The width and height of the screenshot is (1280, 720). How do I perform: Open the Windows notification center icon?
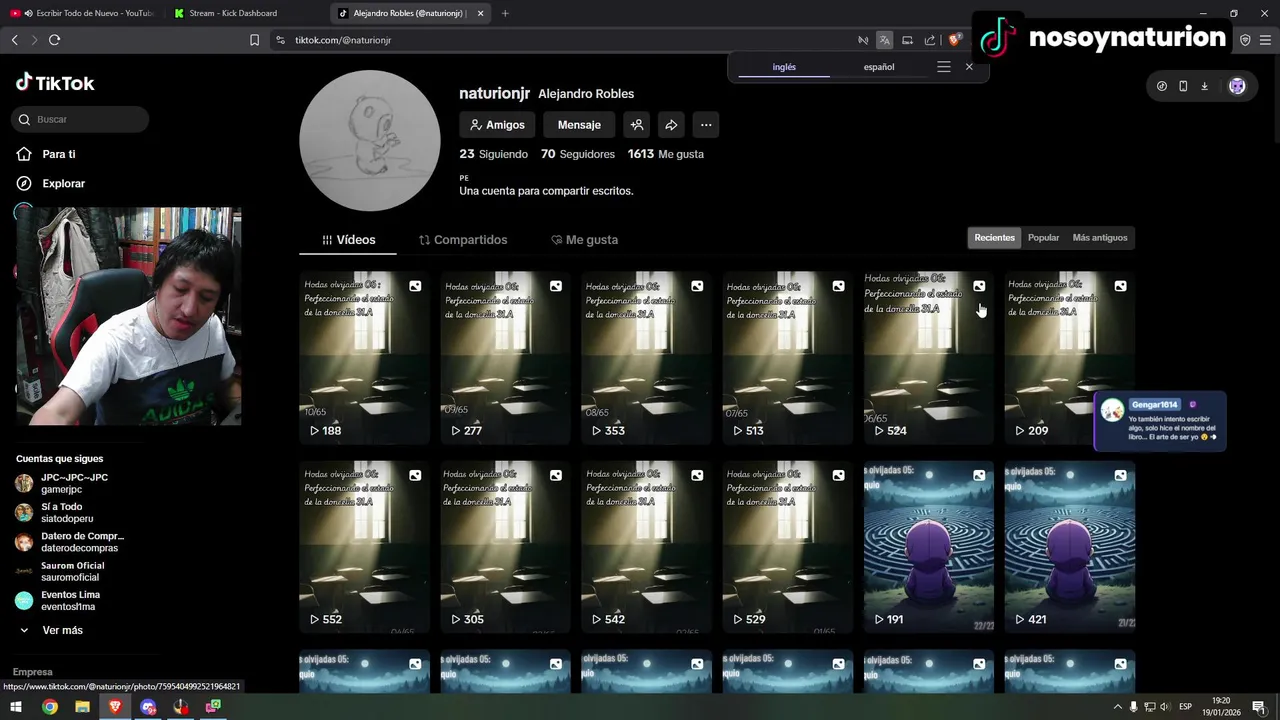point(1259,707)
